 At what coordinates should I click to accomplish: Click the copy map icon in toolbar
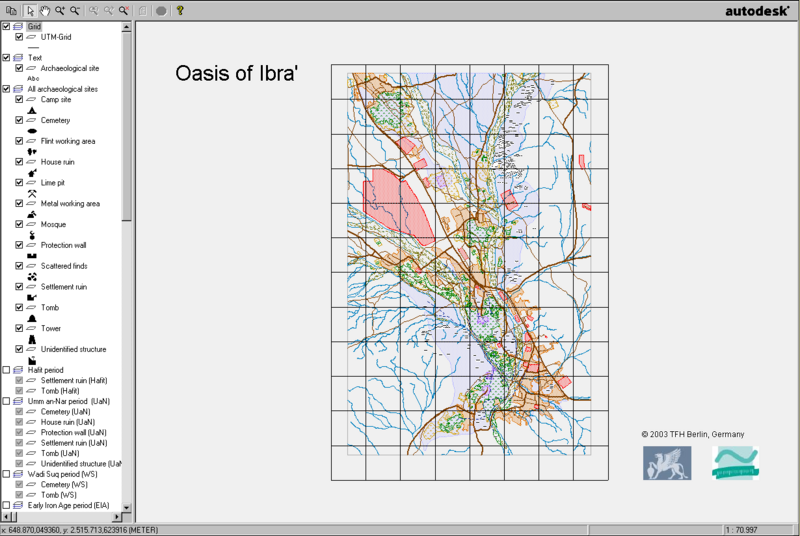[9, 10]
